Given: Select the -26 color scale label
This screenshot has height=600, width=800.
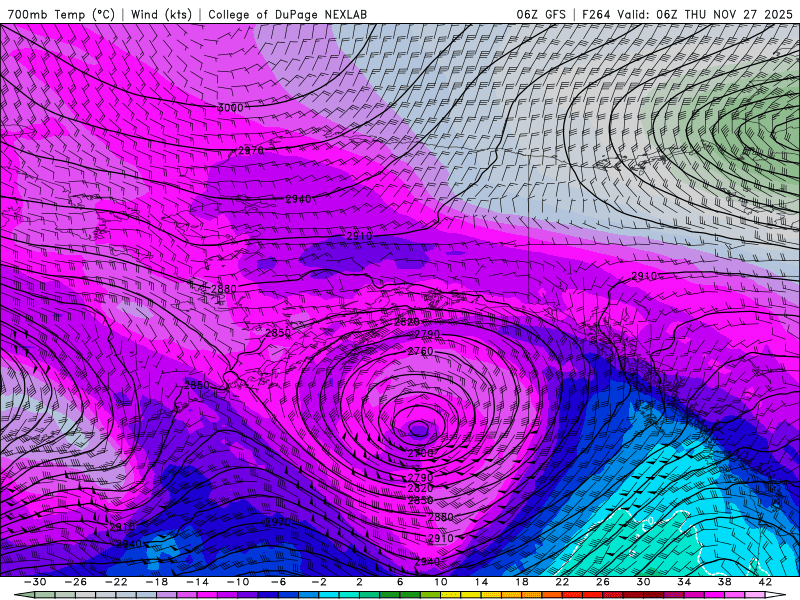Looking at the screenshot, I should coord(76,582).
